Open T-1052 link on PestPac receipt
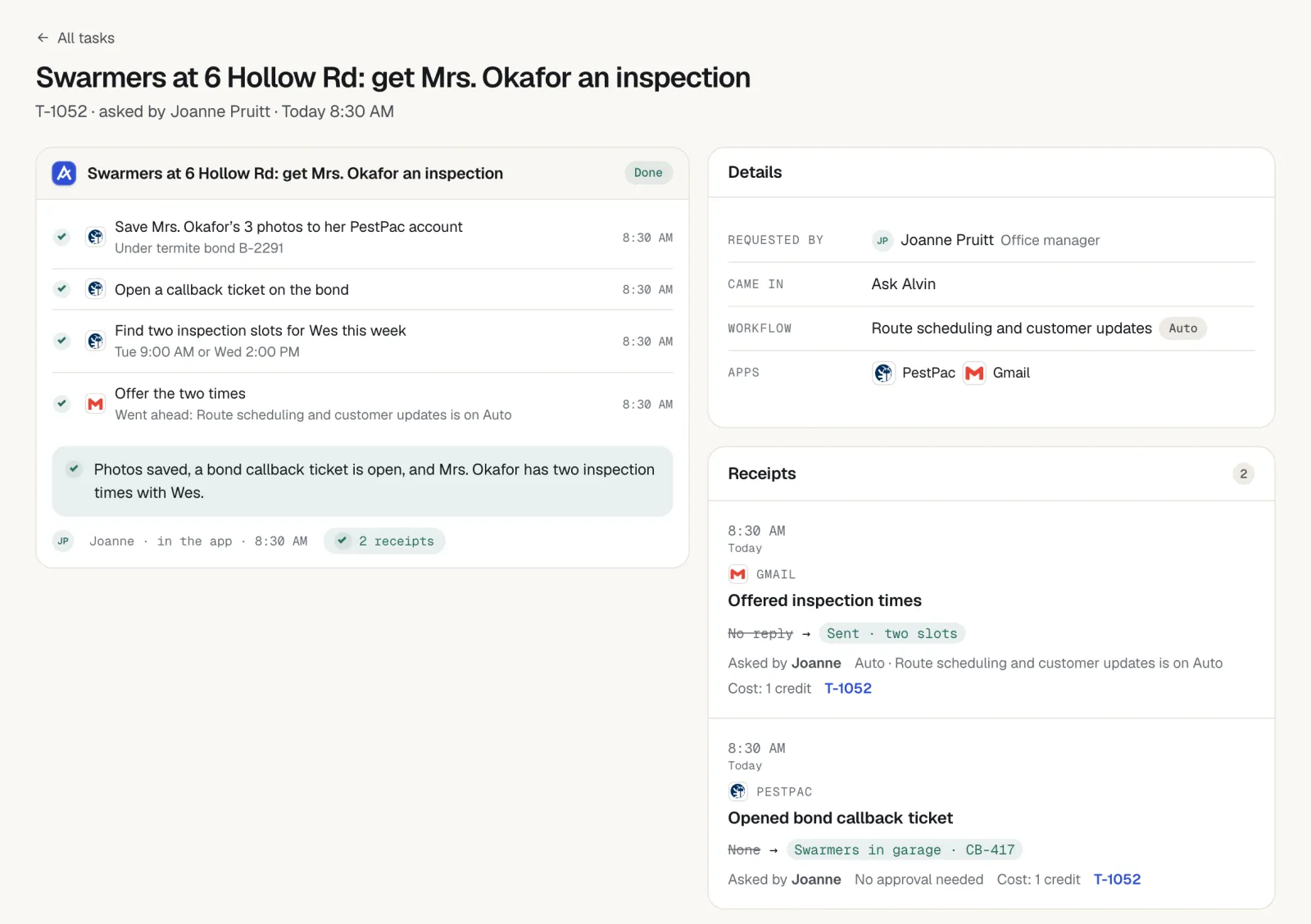The width and height of the screenshot is (1311, 924). point(1117,879)
